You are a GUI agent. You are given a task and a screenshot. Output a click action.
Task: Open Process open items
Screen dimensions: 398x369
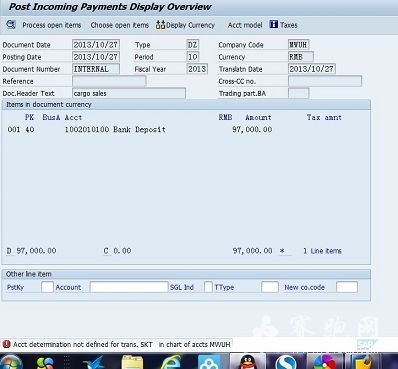coord(52,25)
